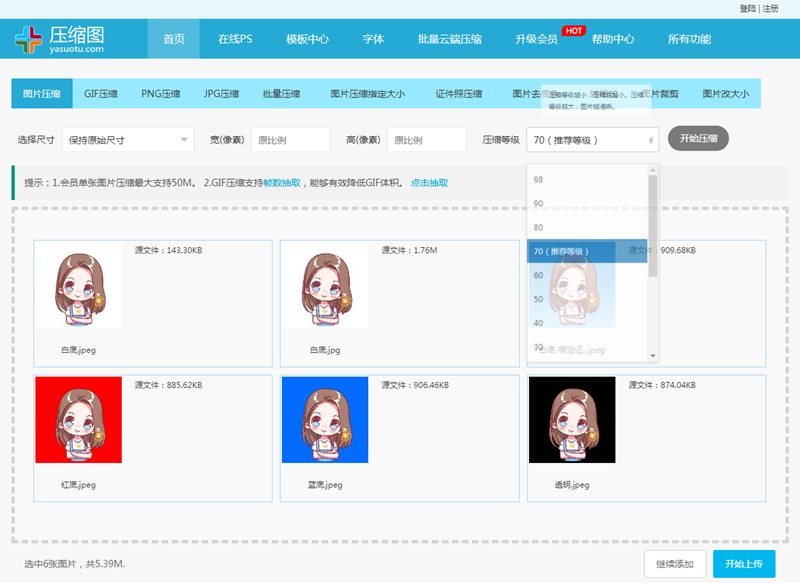Open the 首页 navigation item
The height and width of the screenshot is (583, 800).
[174, 39]
